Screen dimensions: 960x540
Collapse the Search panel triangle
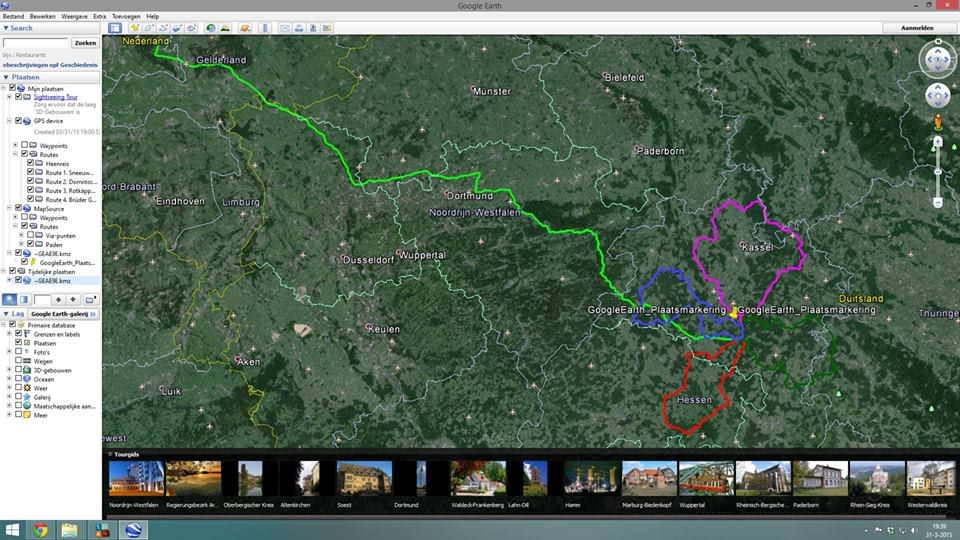click(x=6, y=28)
